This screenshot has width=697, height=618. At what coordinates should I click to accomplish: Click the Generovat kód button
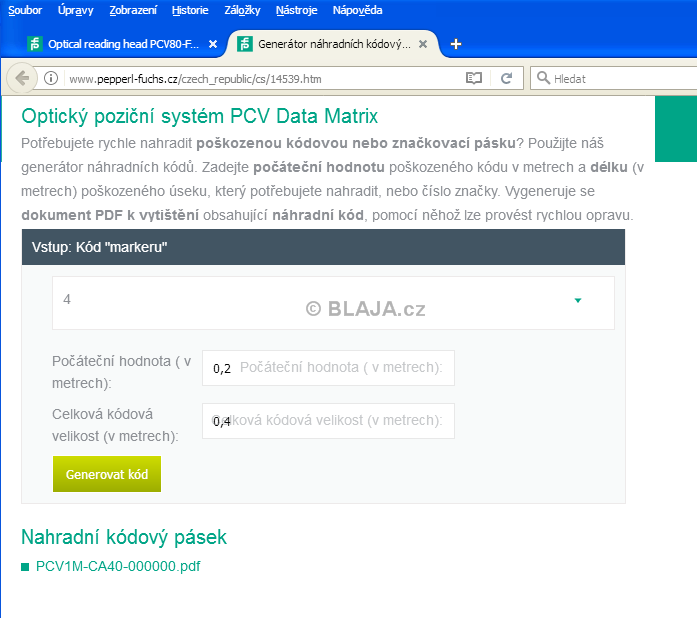pos(107,474)
